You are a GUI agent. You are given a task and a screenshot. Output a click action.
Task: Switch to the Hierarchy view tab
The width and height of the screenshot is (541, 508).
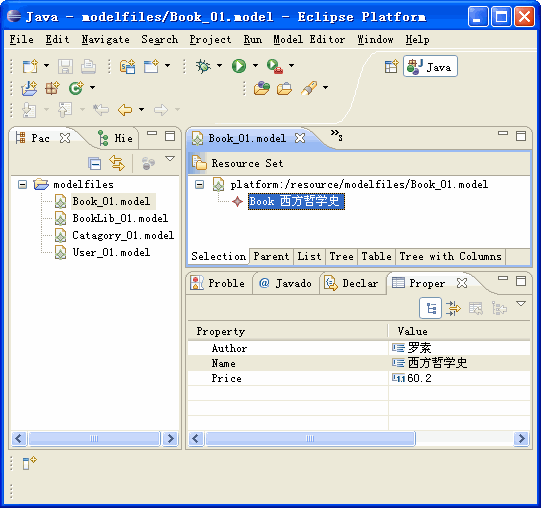(x=116, y=138)
